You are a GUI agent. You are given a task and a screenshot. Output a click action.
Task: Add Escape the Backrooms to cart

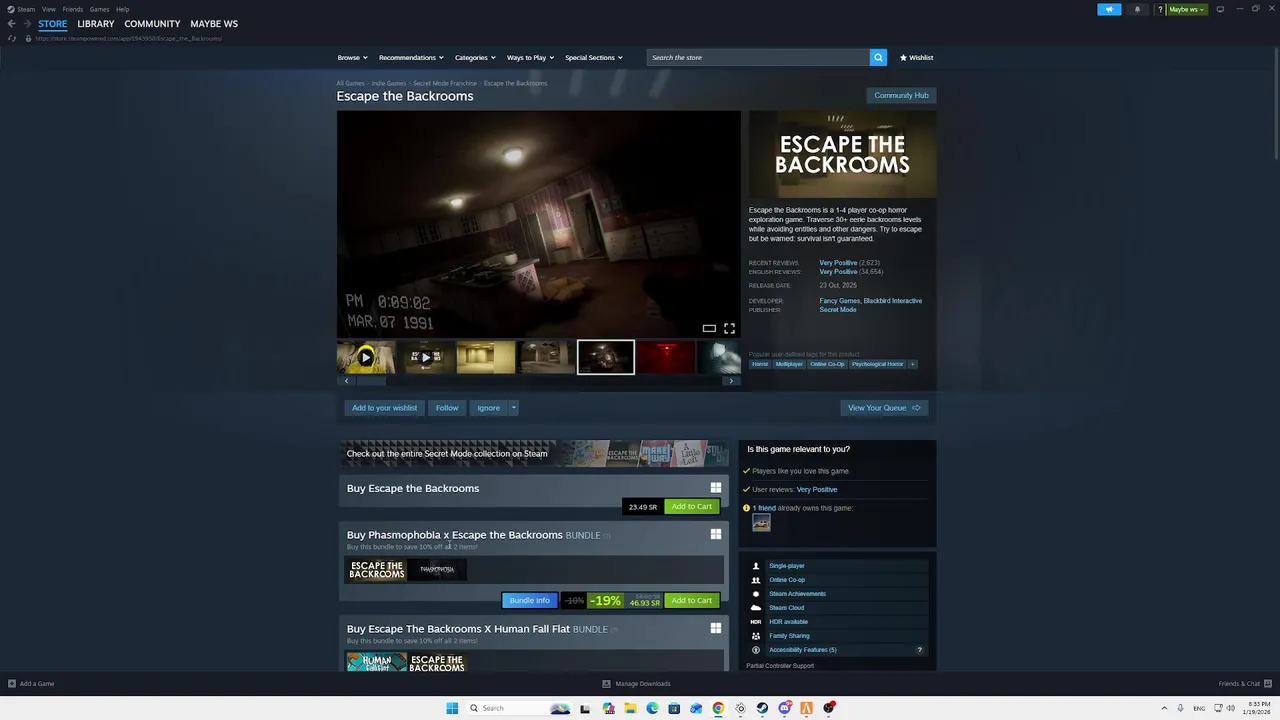691,506
